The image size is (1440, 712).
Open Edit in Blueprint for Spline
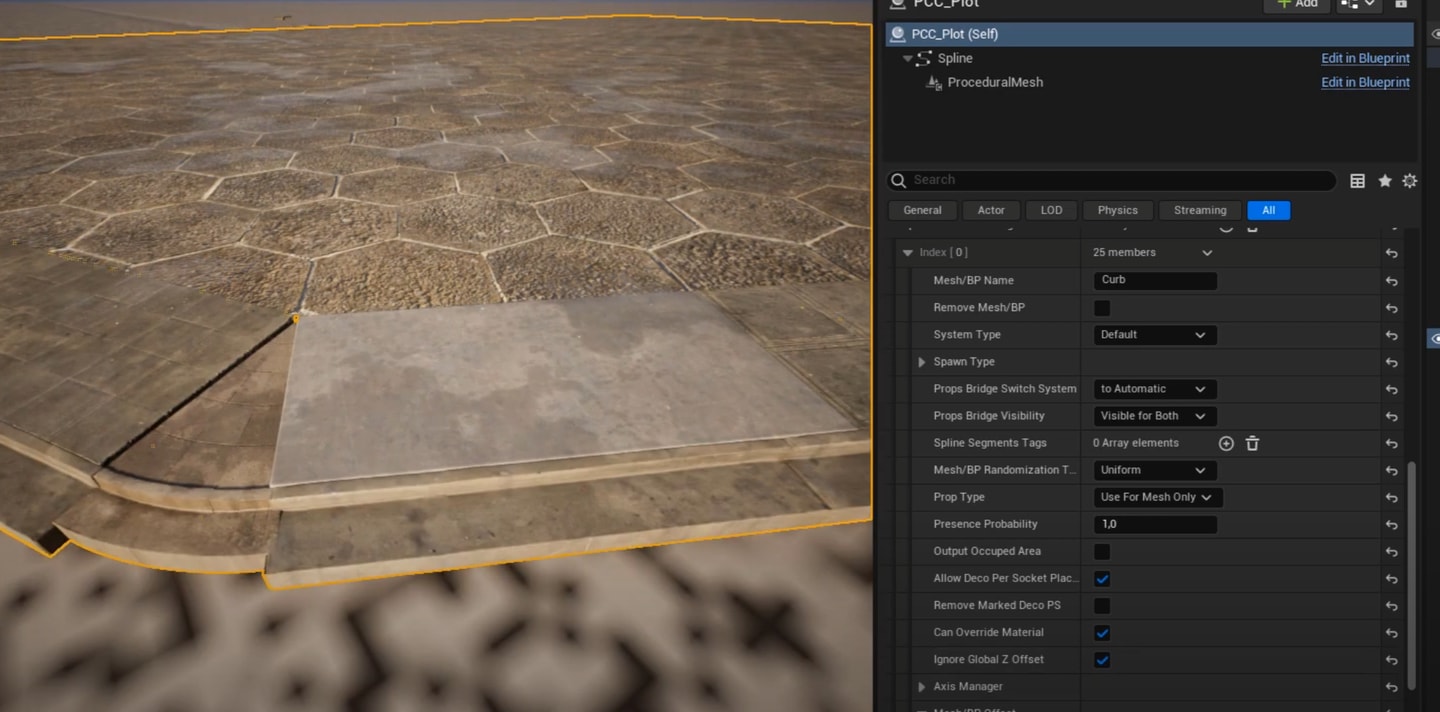tap(1365, 58)
